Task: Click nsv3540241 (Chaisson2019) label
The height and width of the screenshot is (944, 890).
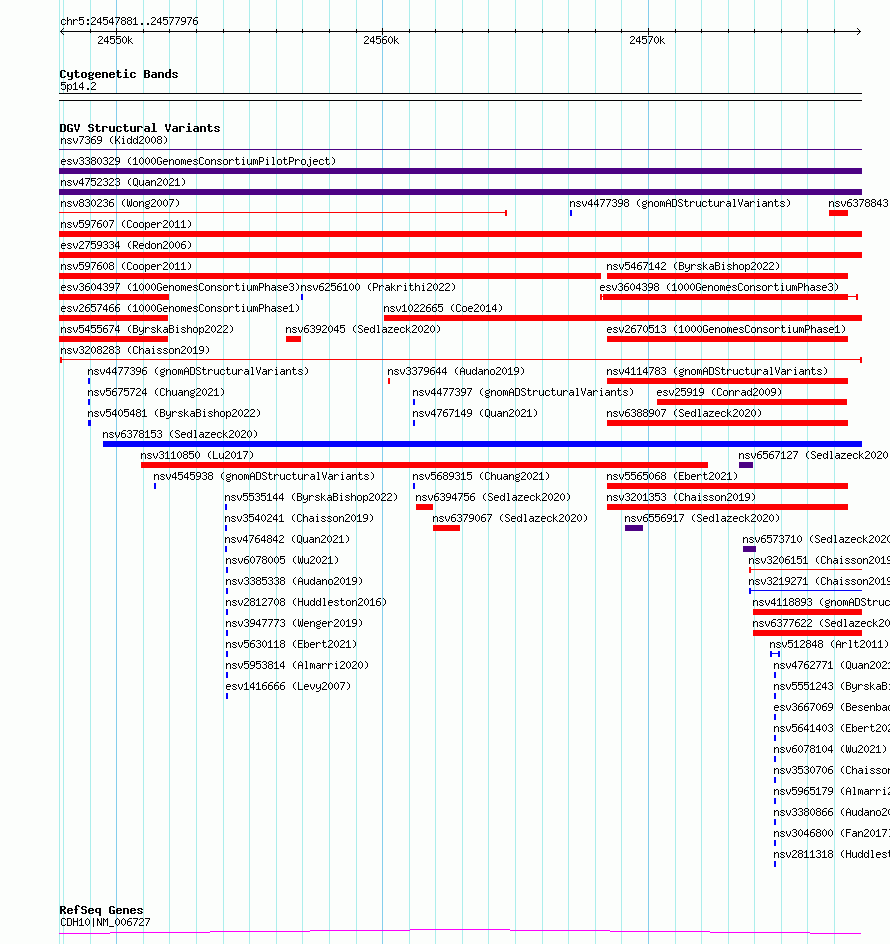Action: click(299, 520)
